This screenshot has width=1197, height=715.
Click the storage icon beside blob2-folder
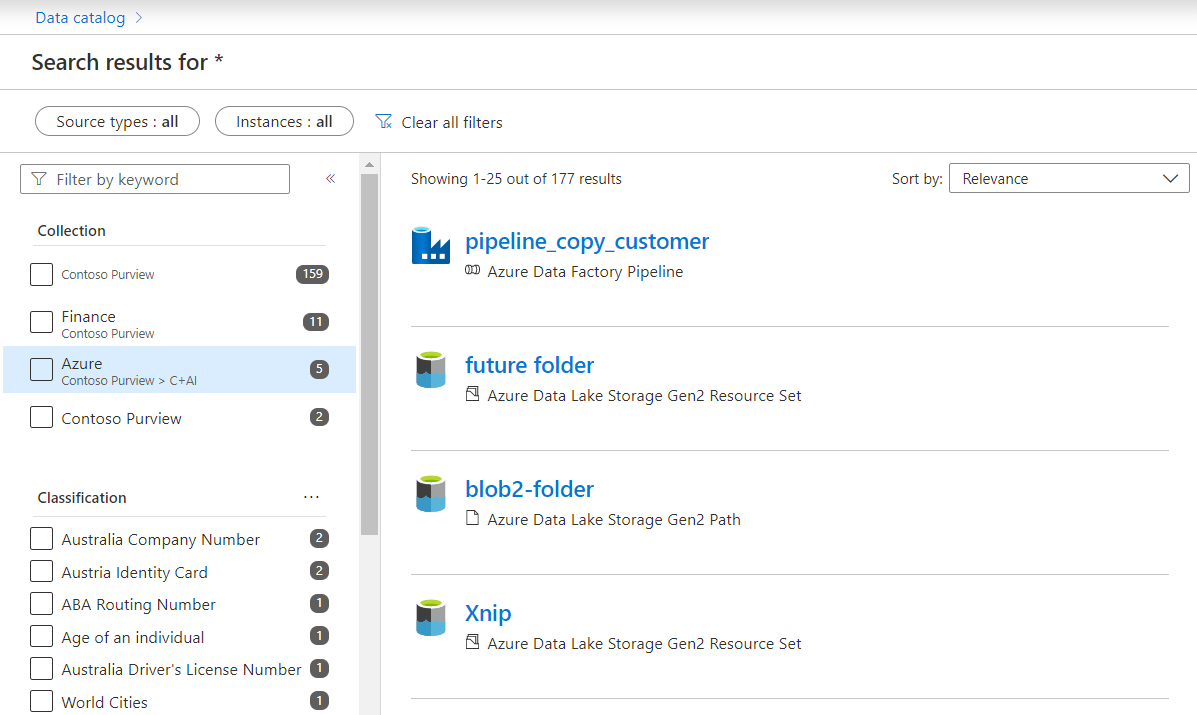tap(430, 492)
